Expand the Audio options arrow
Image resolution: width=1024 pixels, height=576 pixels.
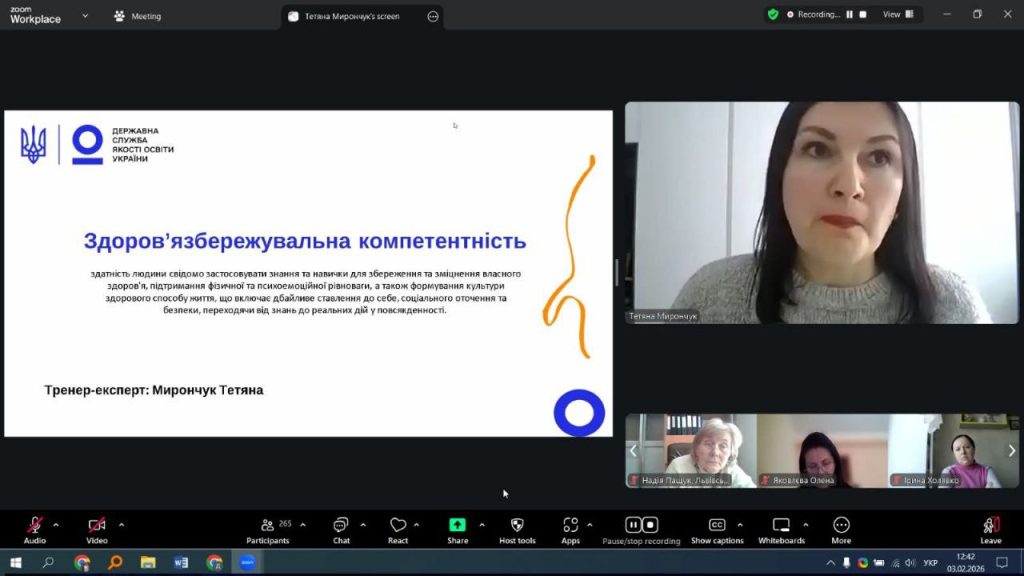56,524
